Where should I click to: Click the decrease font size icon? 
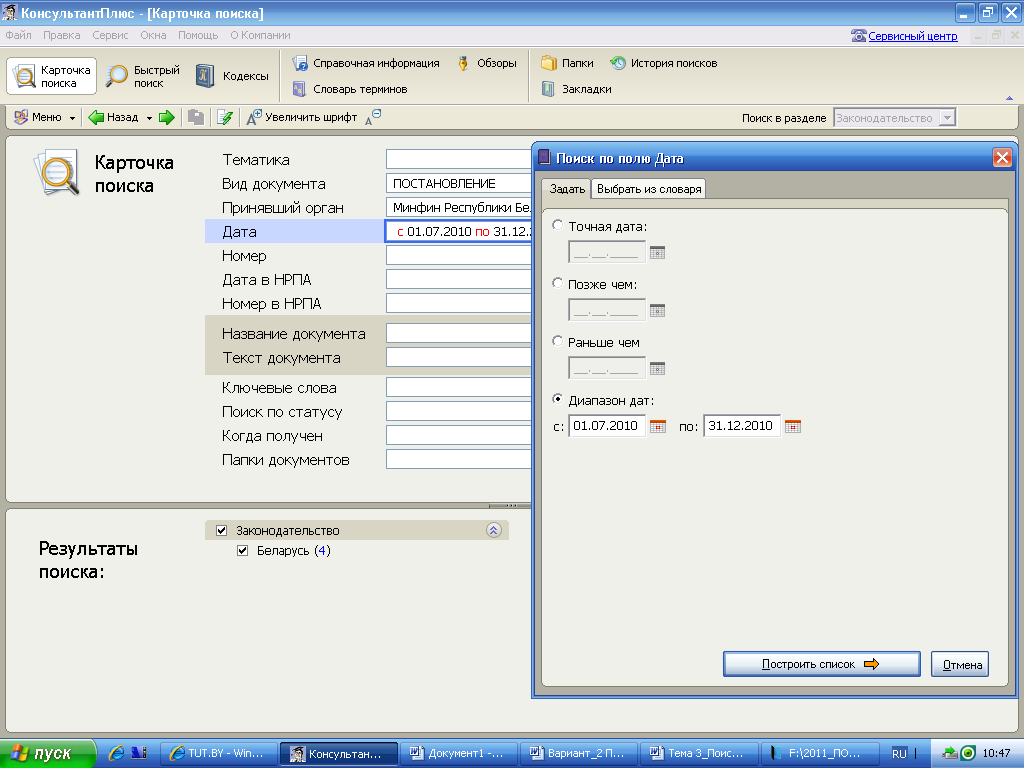click(373, 118)
